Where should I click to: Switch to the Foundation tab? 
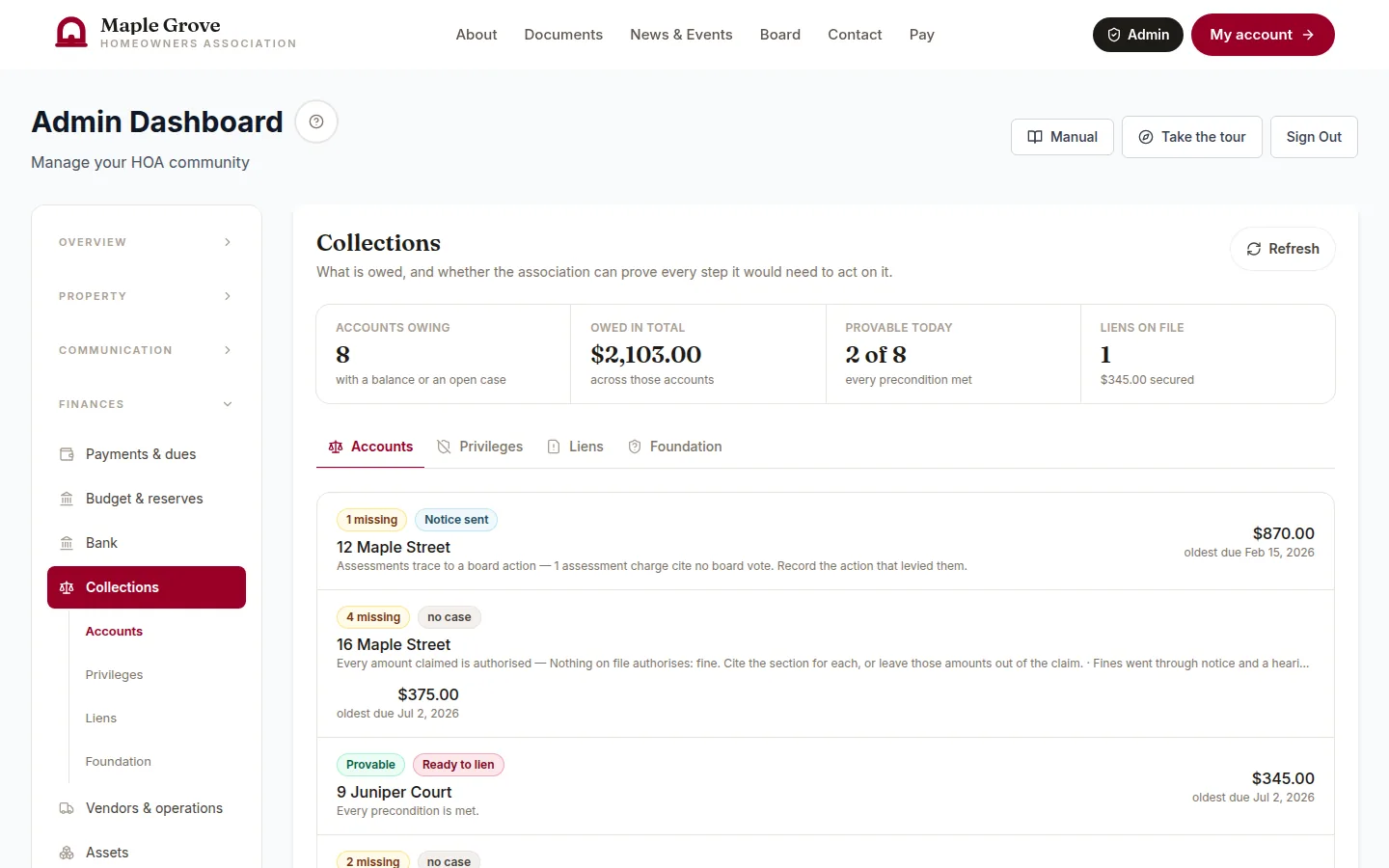pos(674,447)
